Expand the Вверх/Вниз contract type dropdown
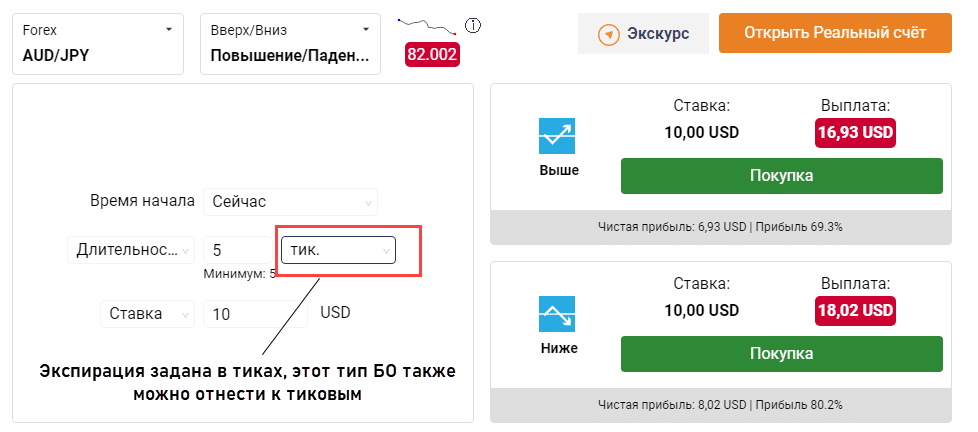The image size is (978, 432). tap(290, 43)
